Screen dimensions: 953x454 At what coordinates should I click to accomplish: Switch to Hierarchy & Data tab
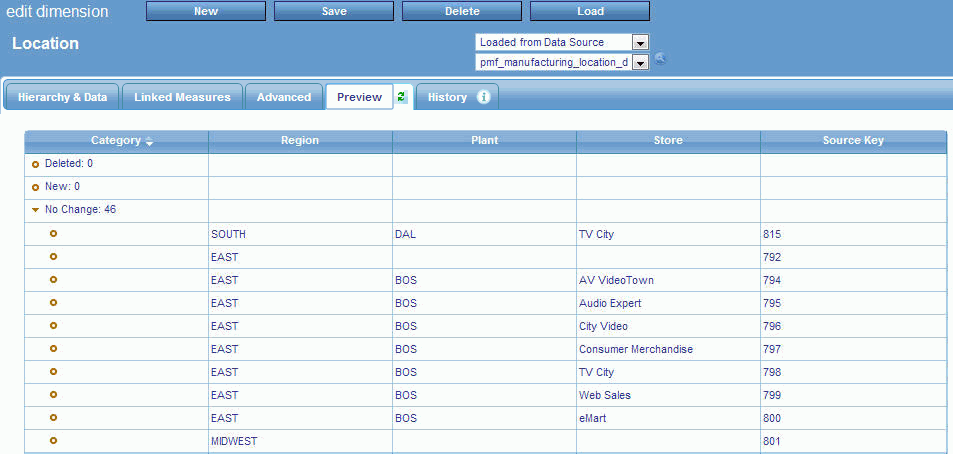tap(63, 97)
